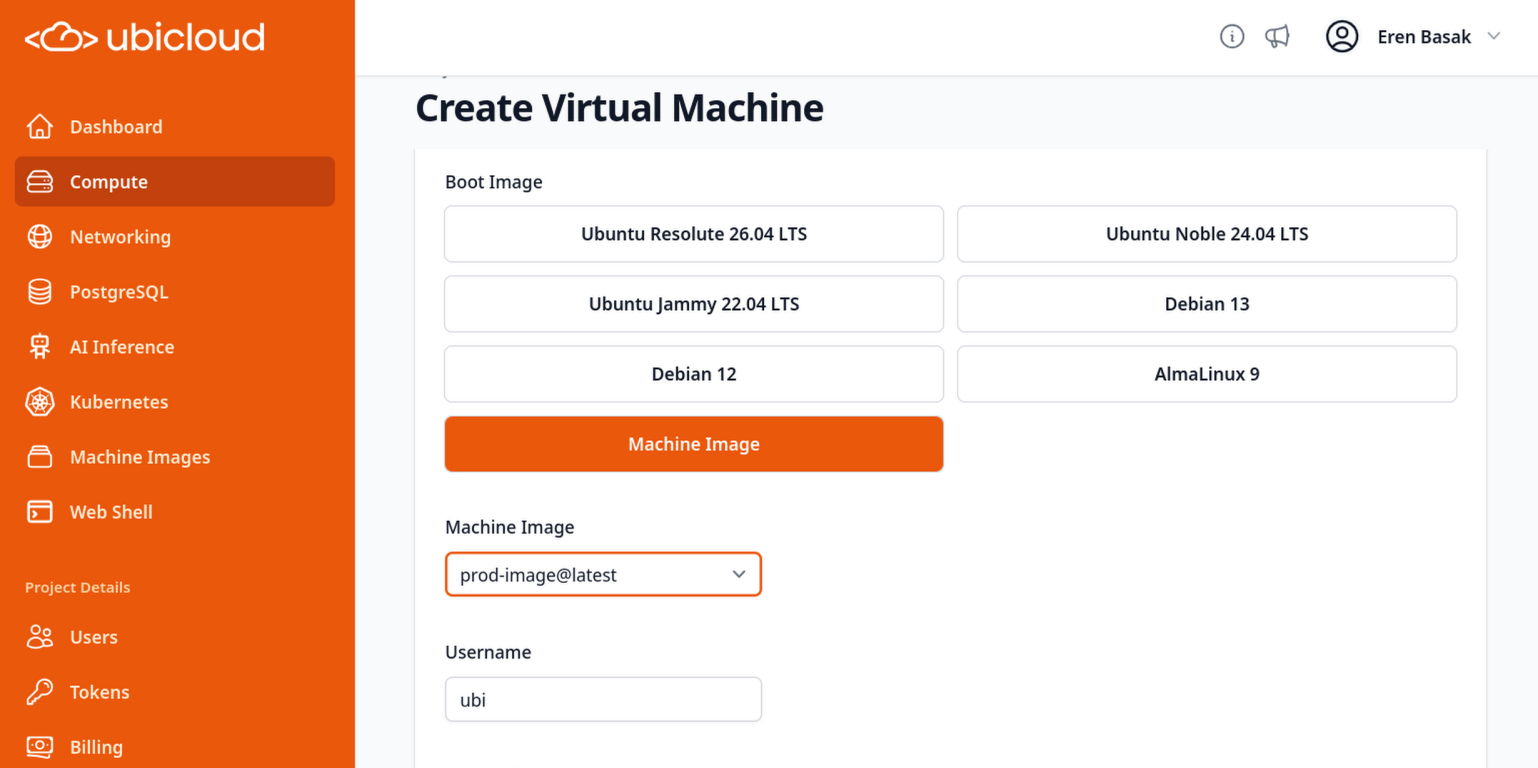Open Machine Images in sidebar
The image size is (1538, 768).
click(x=175, y=457)
